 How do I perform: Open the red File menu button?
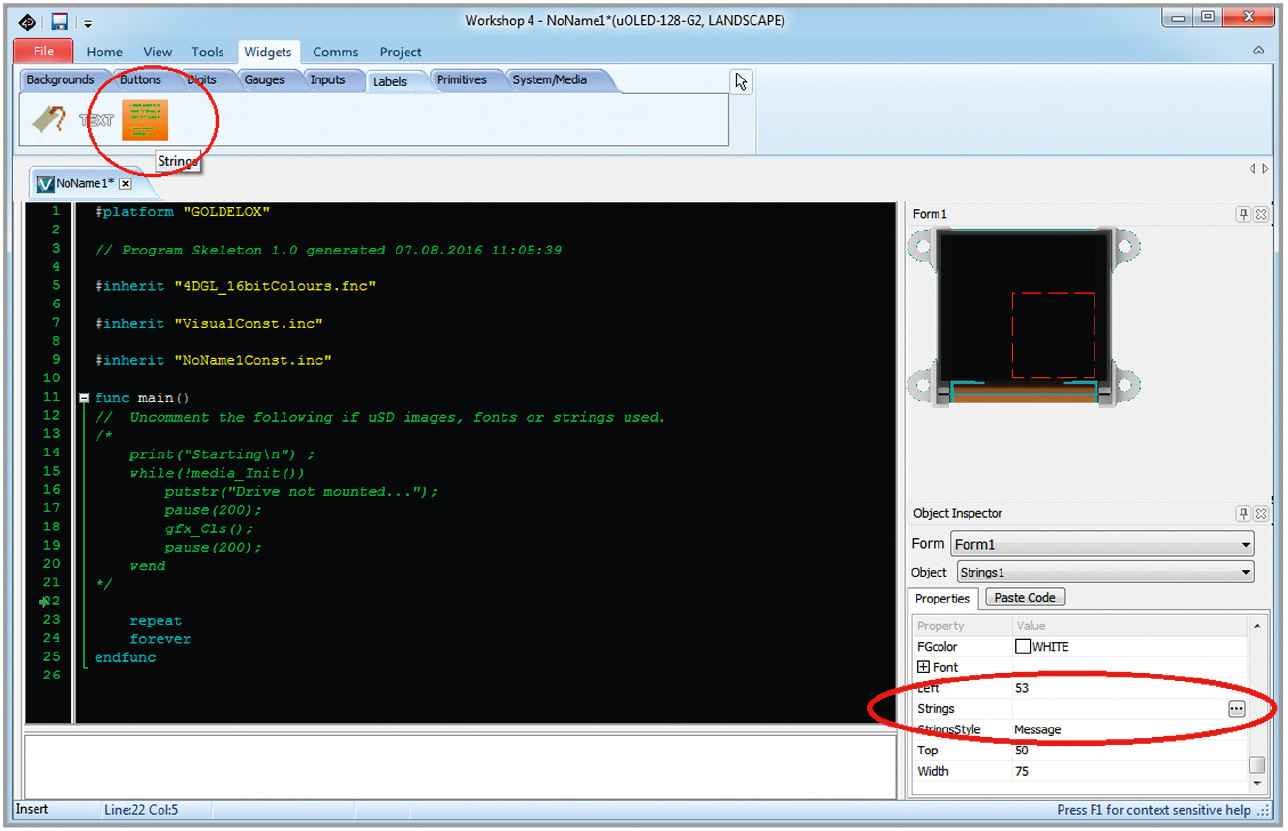click(x=44, y=51)
